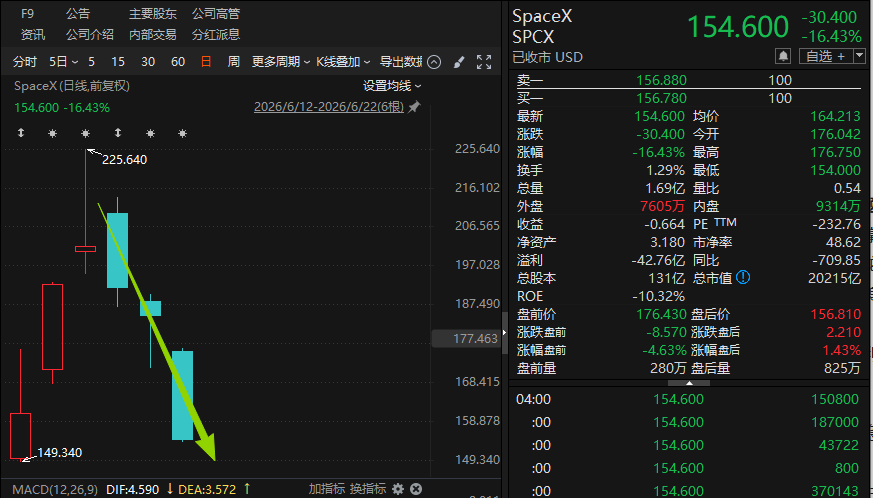Open the 主要股东 menu item
873x498 pixels.
pos(153,14)
